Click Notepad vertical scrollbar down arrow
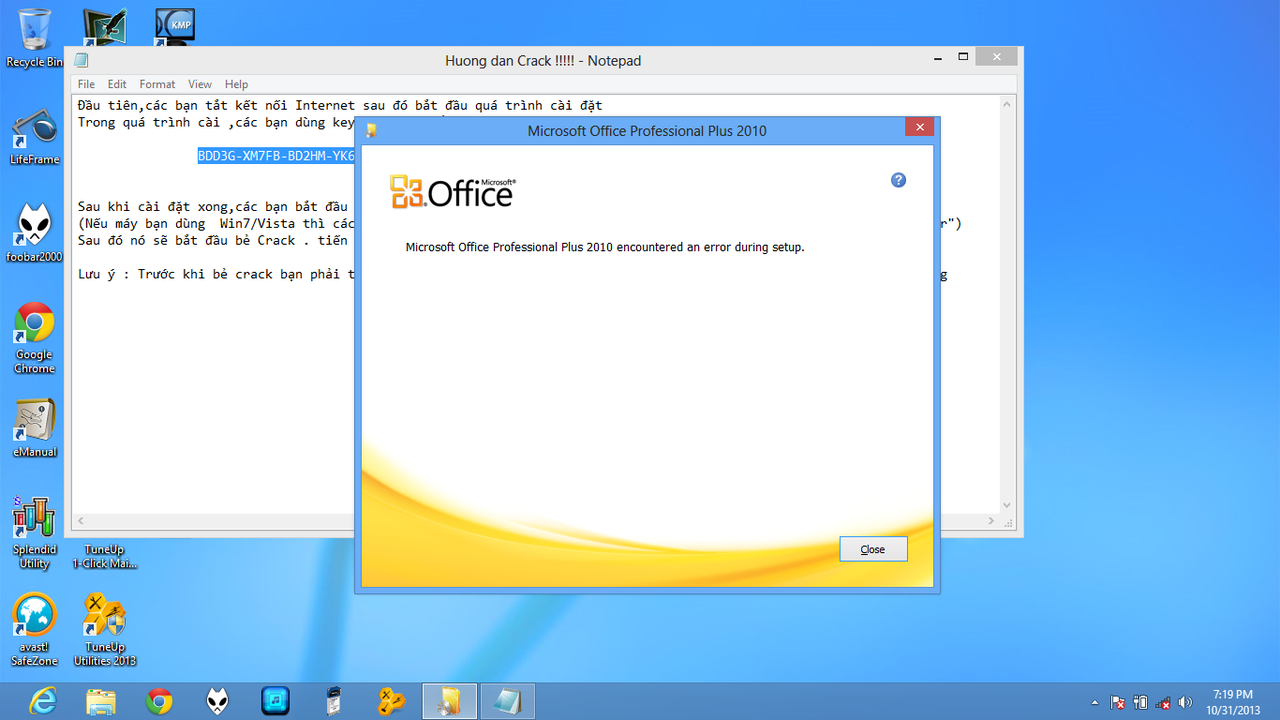Image resolution: width=1280 pixels, height=720 pixels. (1007, 505)
